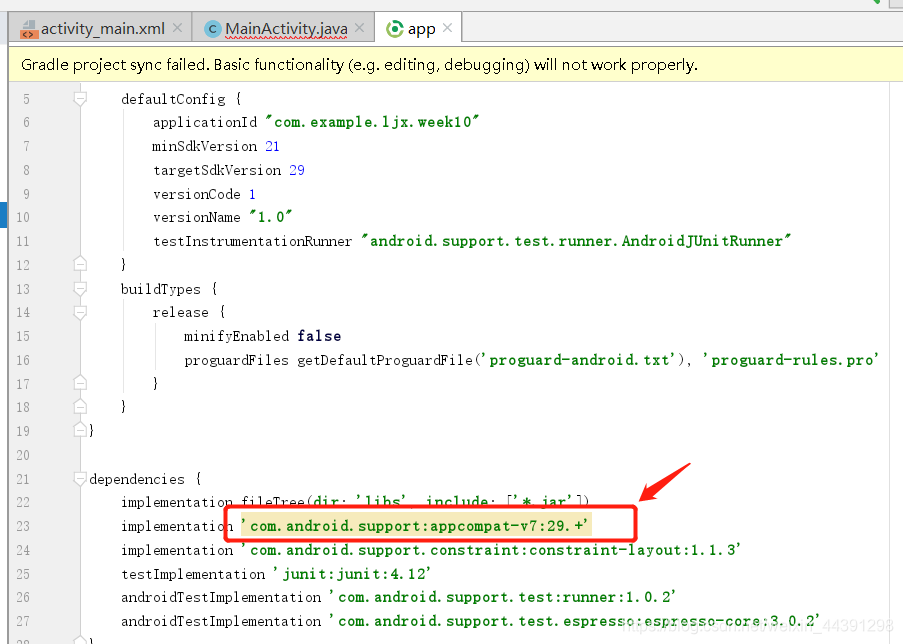Click the Java class icon on MainActivity.java tab
Image resolution: width=903 pixels, height=644 pixels.
tap(212, 28)
